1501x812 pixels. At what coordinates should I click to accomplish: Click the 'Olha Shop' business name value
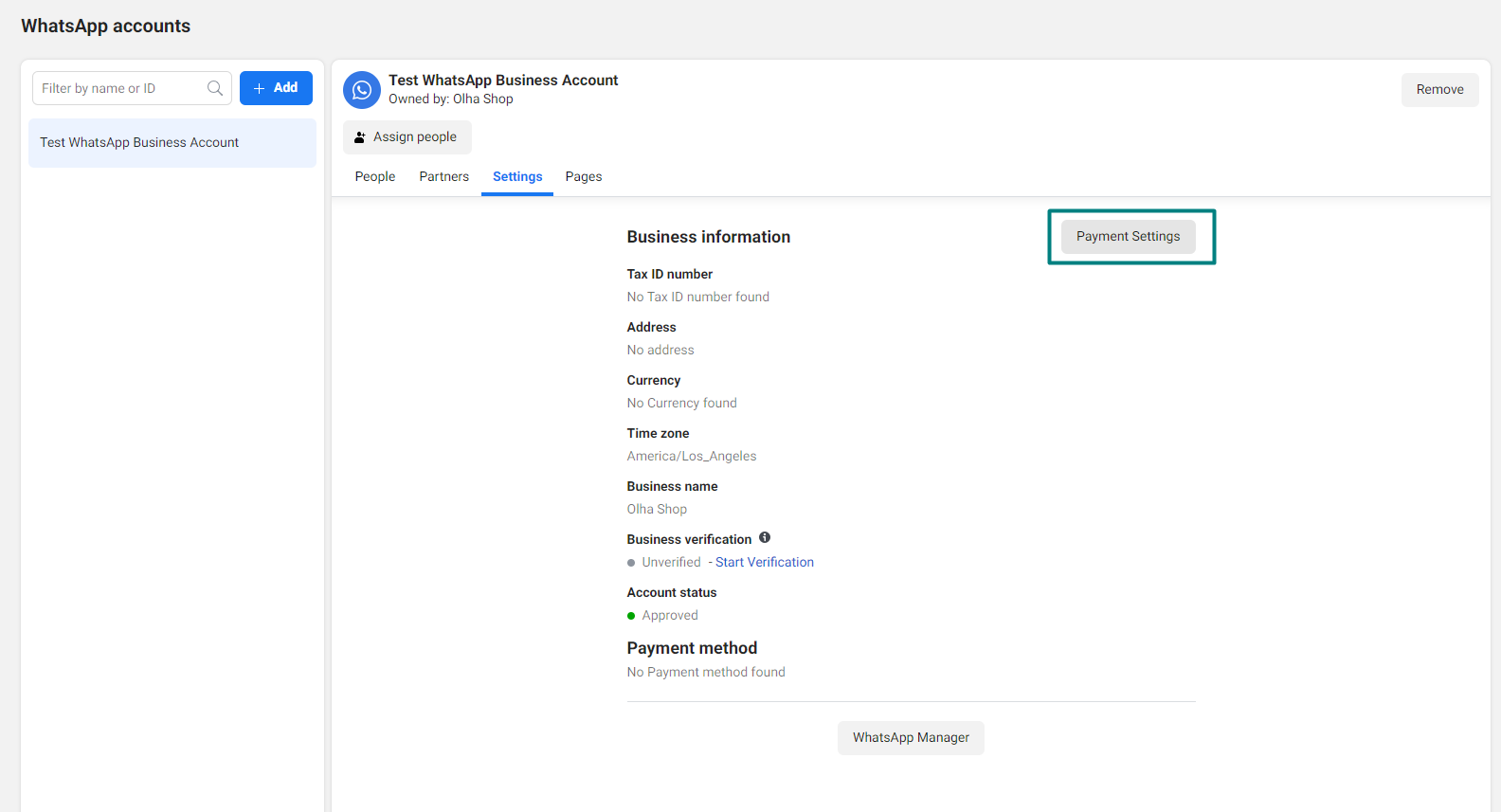658,509
